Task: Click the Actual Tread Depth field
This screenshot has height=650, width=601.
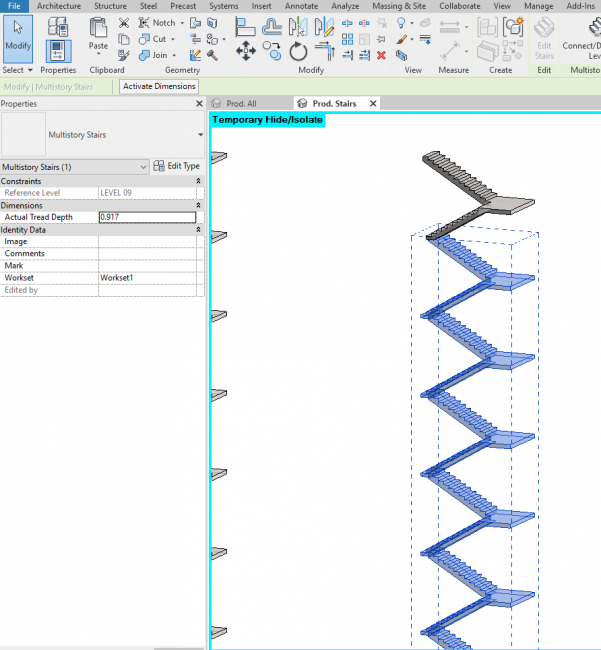Action: tap(146, 217)
